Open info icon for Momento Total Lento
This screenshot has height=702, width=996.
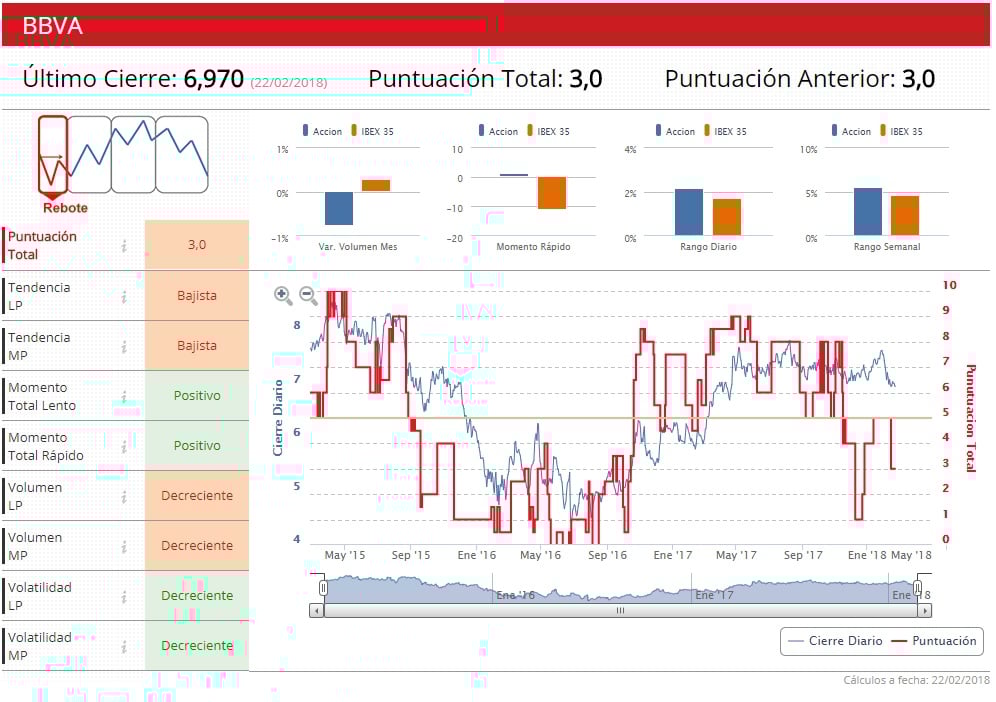tap(124, 396)
